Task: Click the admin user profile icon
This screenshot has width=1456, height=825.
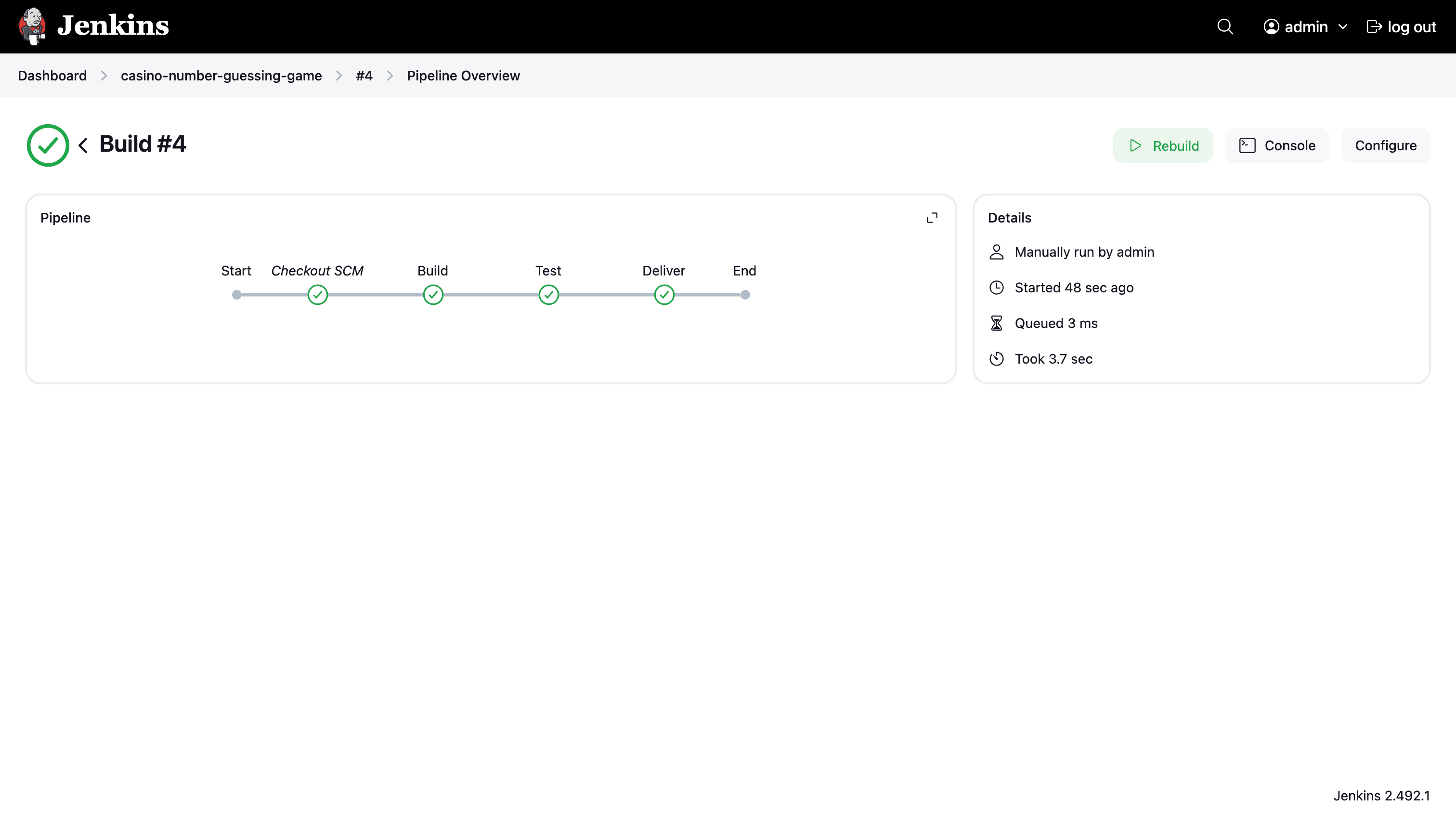Action: [1271, 27]
